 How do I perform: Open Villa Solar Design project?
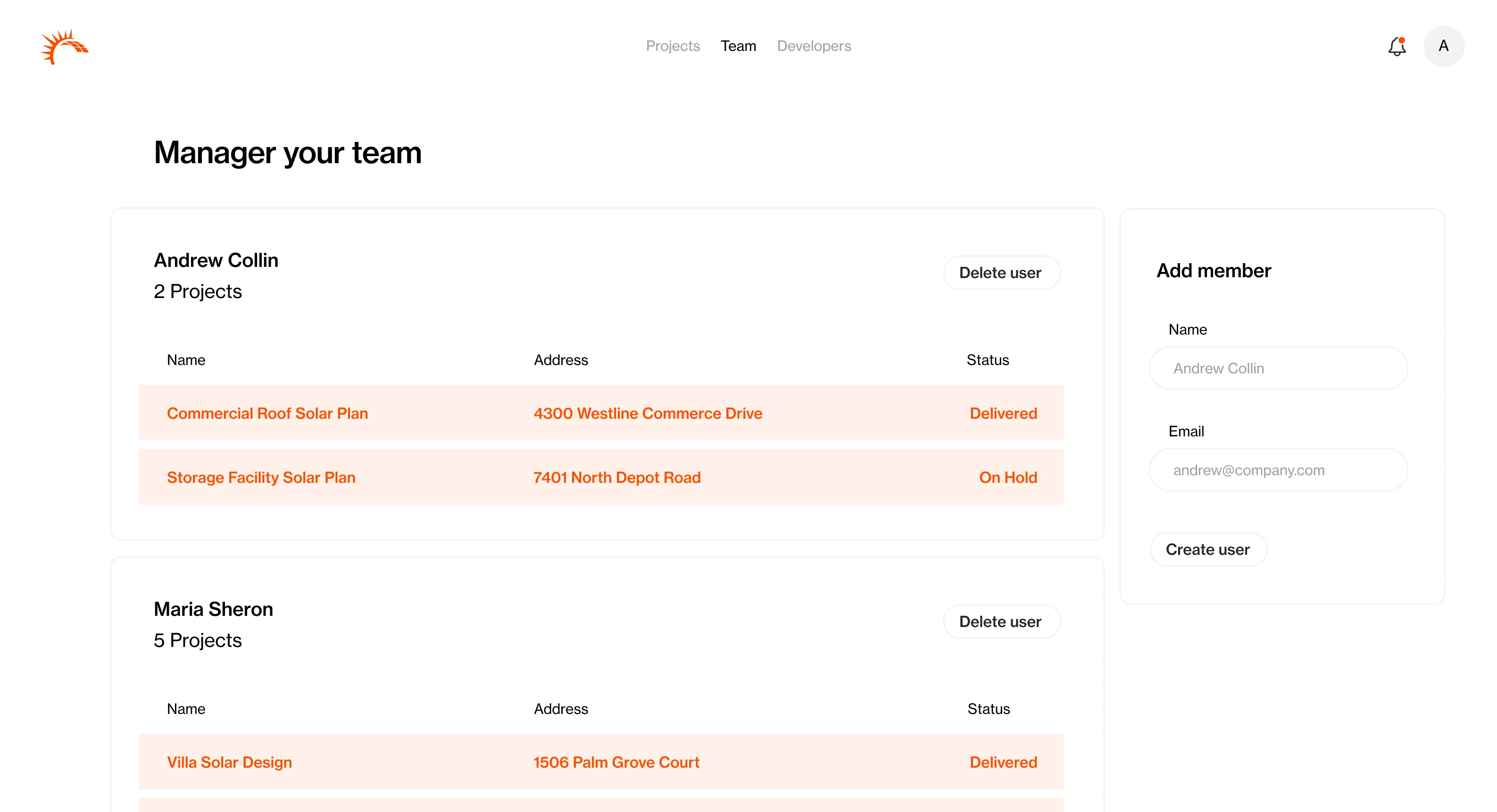tap(230, 762)
